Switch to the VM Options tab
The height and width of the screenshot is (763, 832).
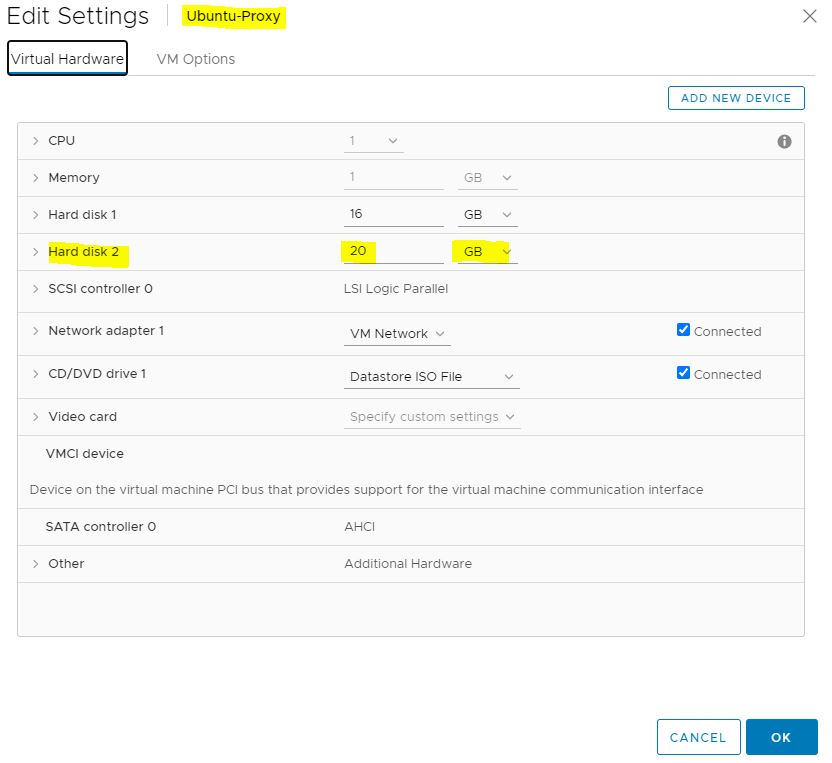pos(195,59)
